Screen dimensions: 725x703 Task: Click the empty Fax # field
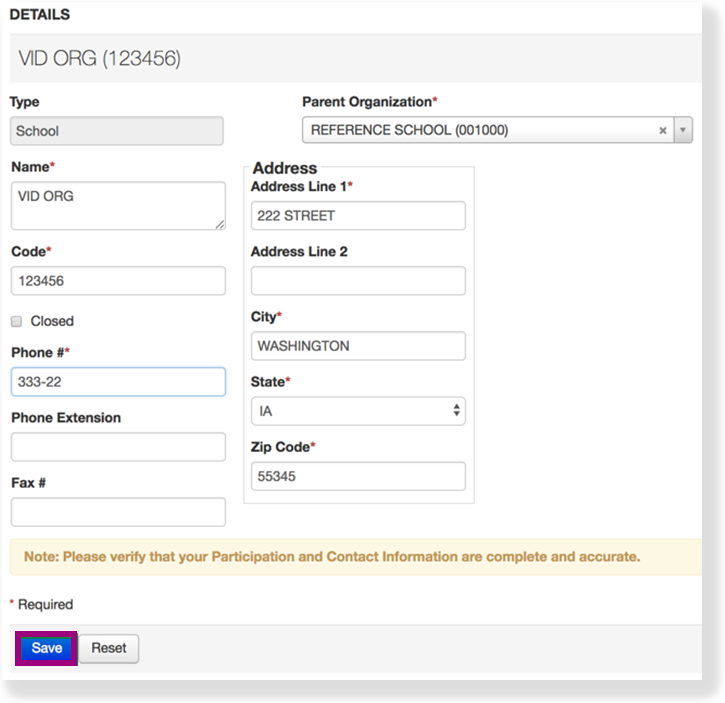click(x=117, y=512)
